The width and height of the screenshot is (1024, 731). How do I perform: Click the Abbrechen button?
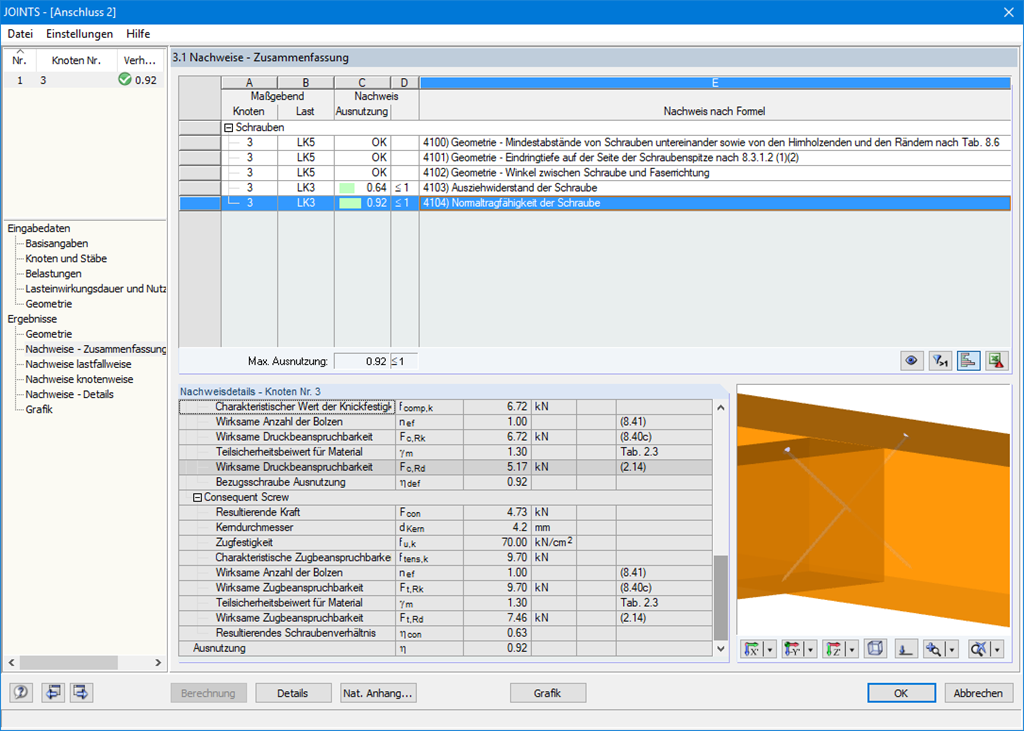tap(978, 693)
